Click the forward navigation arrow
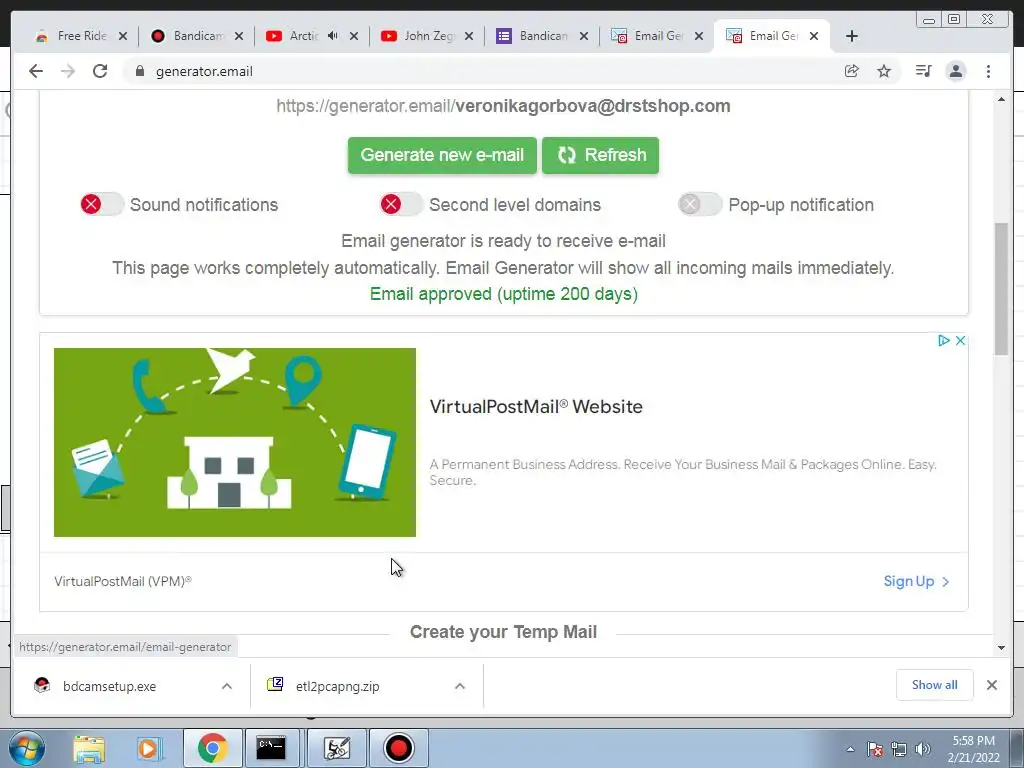Screen dimensions: 1024x768 coord(68,71)
